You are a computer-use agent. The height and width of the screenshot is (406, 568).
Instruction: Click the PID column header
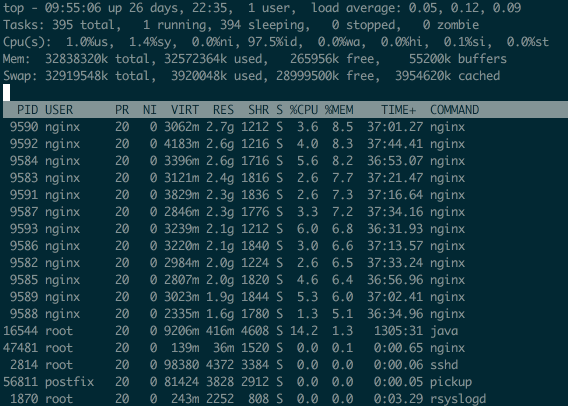(27, 110)
